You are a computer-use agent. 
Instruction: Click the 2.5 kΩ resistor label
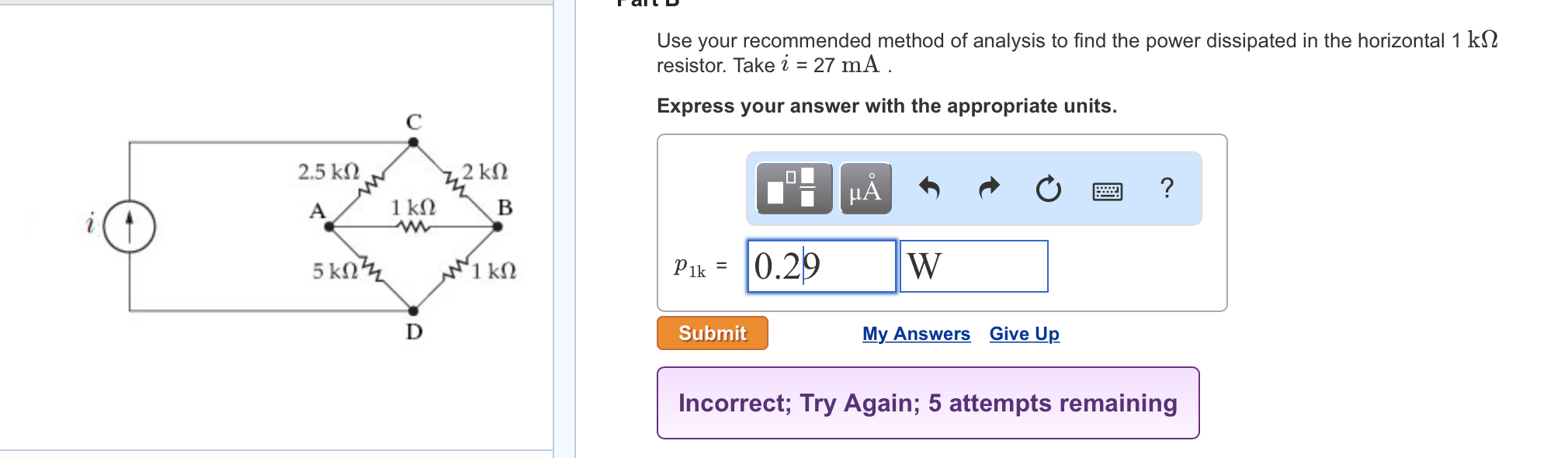tap(329, 172)
